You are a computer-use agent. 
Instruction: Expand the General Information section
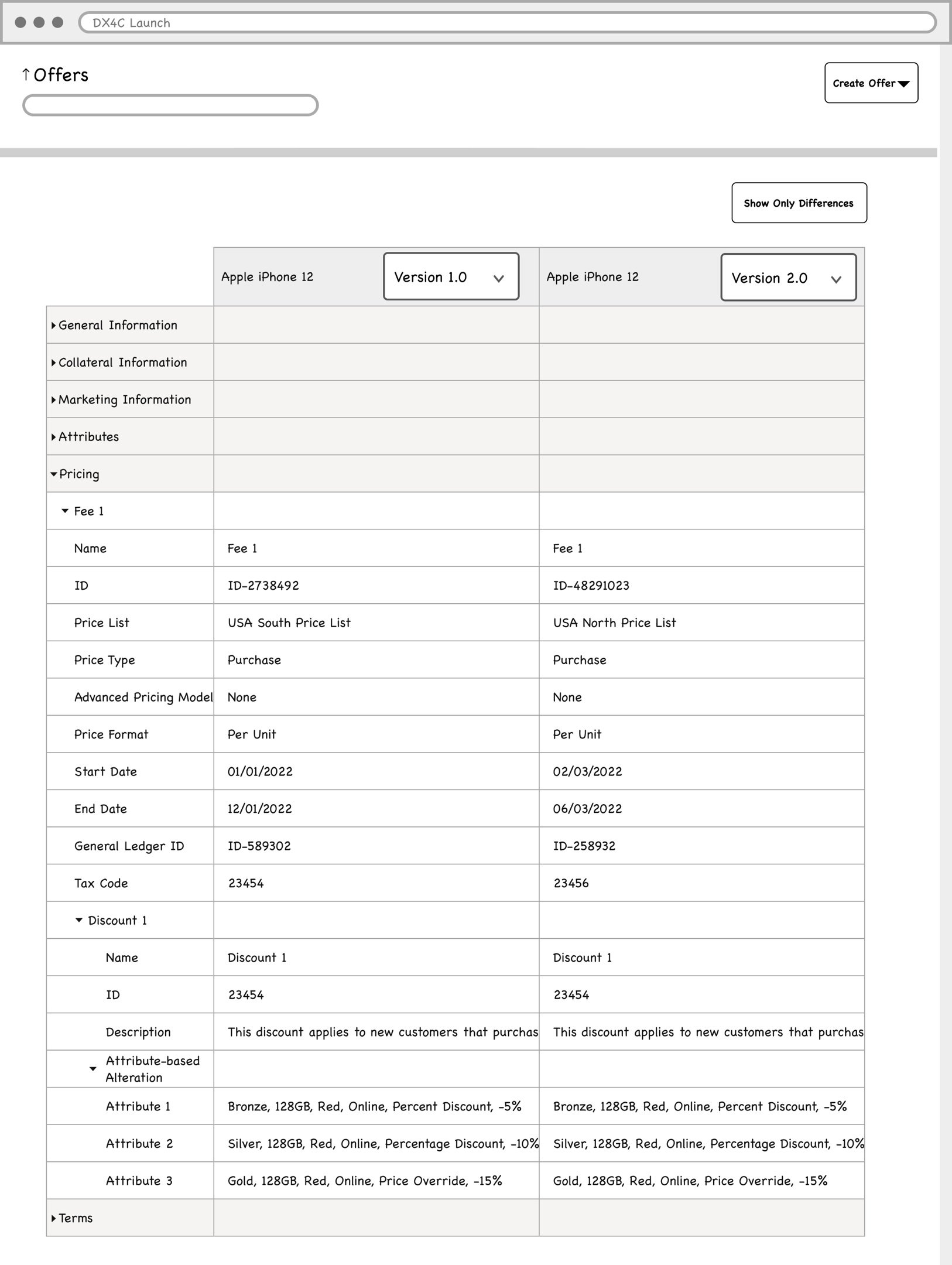click(x=54, y=326)
